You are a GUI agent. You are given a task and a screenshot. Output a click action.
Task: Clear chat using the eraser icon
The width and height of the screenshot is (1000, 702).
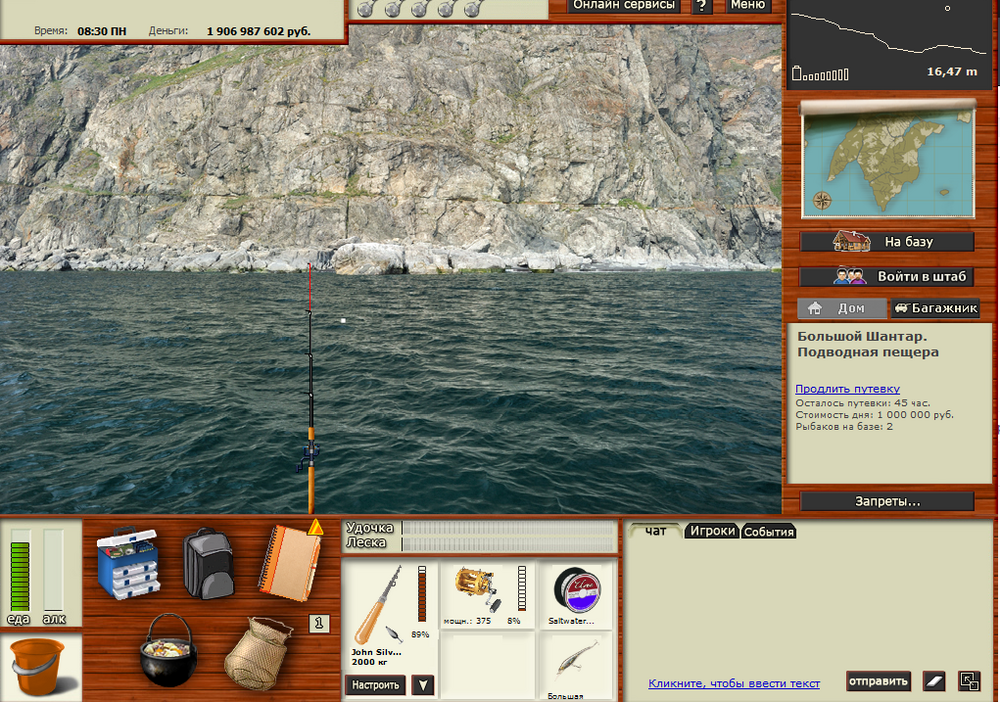[934, 682]
